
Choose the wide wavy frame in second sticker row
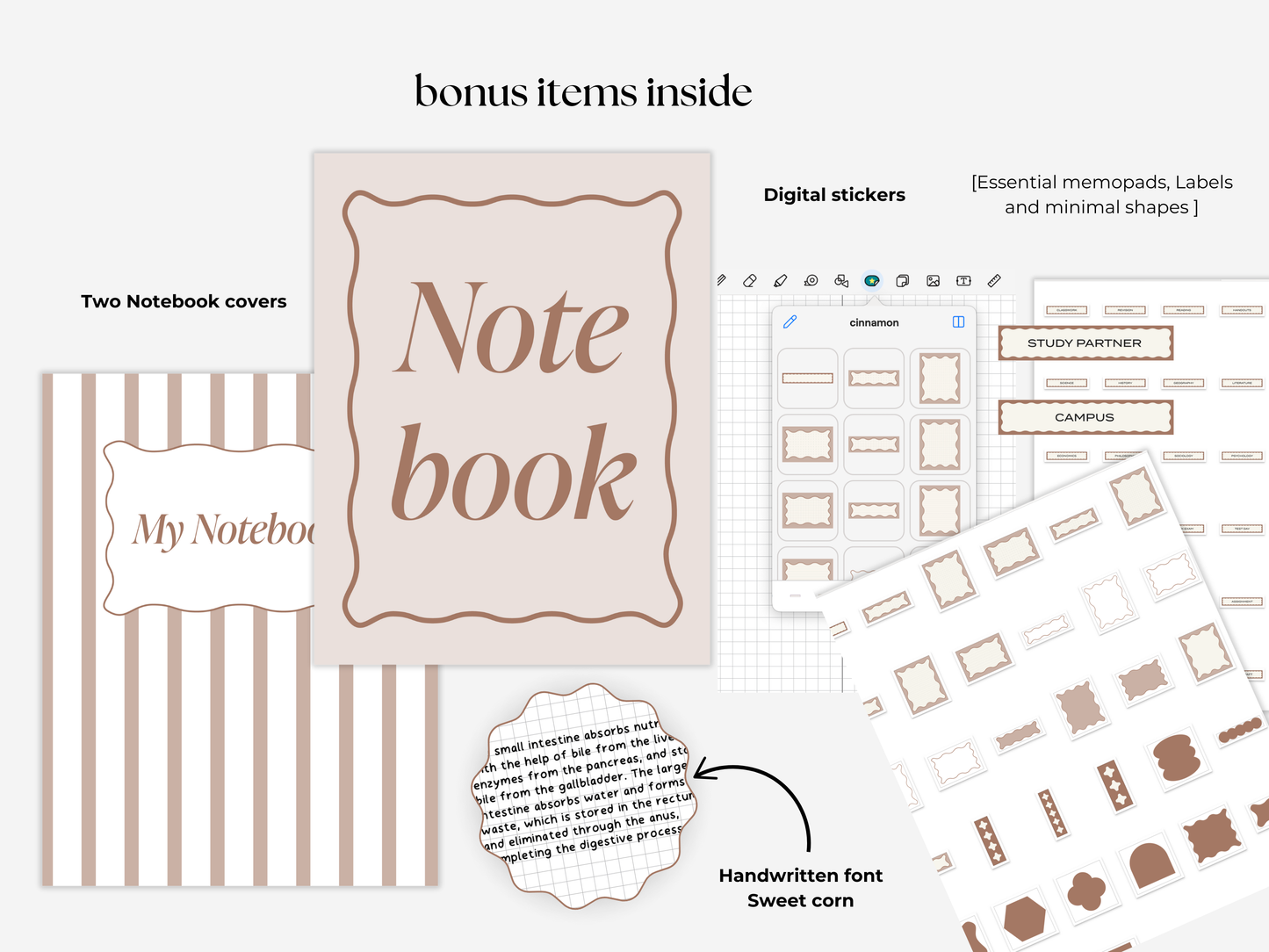coord(808,444)
